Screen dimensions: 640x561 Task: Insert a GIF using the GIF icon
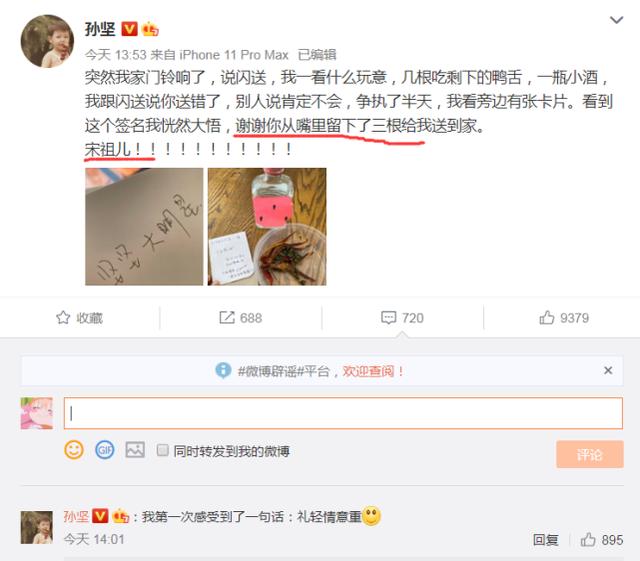104,450
